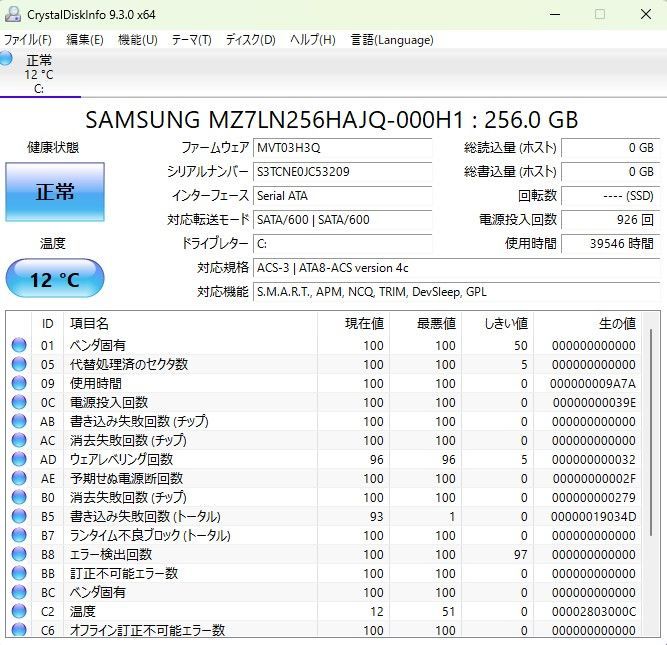The image size is (667, 645).
Task: Click the ID column header
Action: (x=47, y=324)
